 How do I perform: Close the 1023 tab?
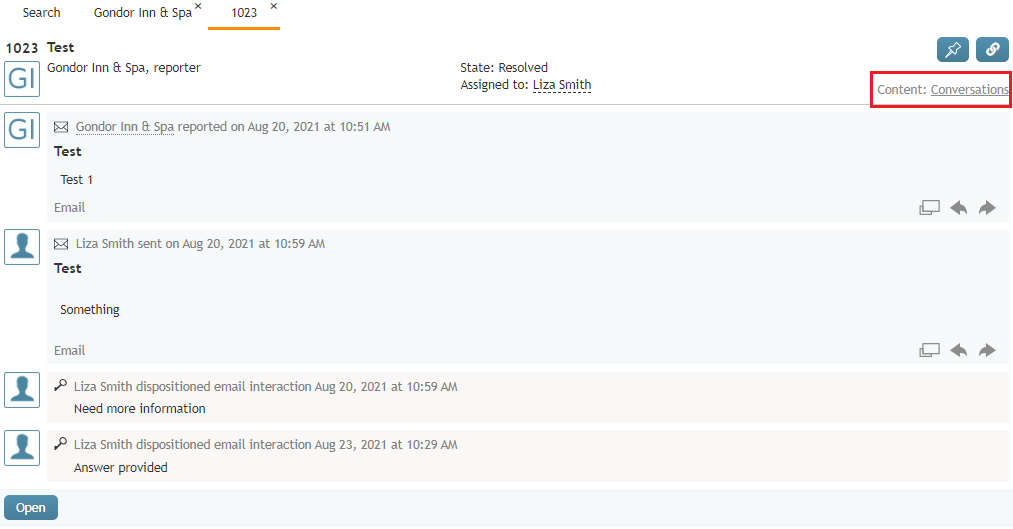click(x=274, y=6)
